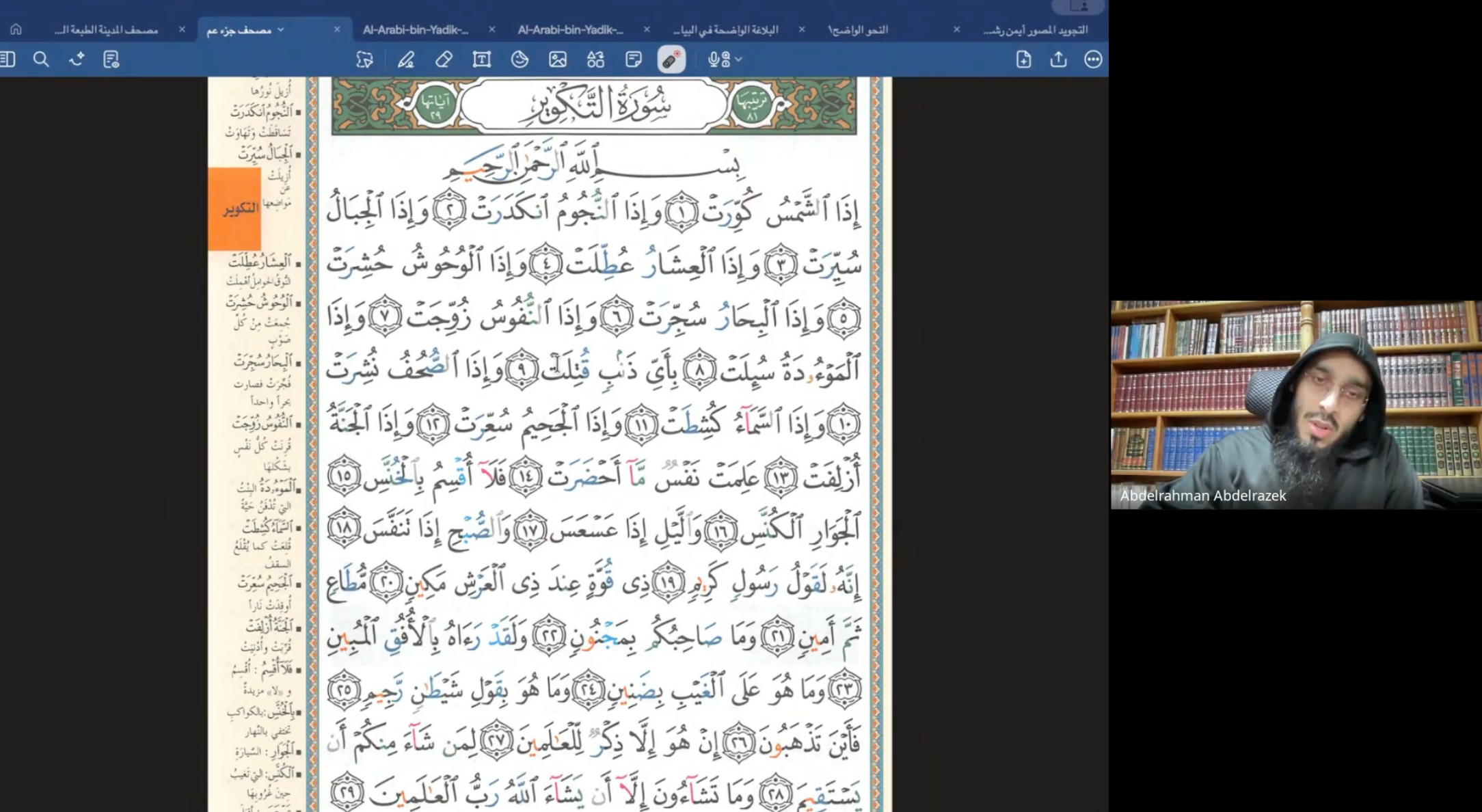The image size is (1482, 812).
Task: Close the النحو الواضح tab
Action: (957, 29)
